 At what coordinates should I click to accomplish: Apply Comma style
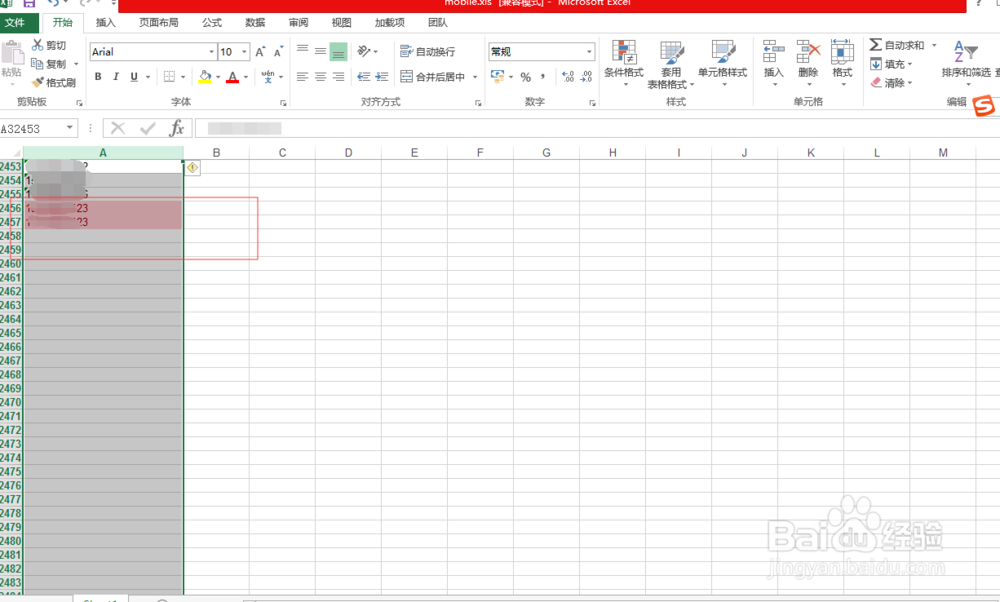(543, 77)
